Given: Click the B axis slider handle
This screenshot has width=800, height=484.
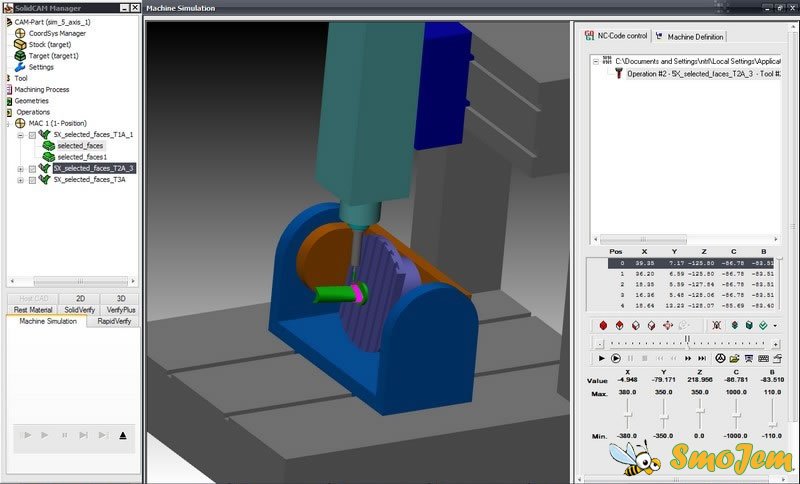Looking at the screenshot, I should [x=772, y=424].
